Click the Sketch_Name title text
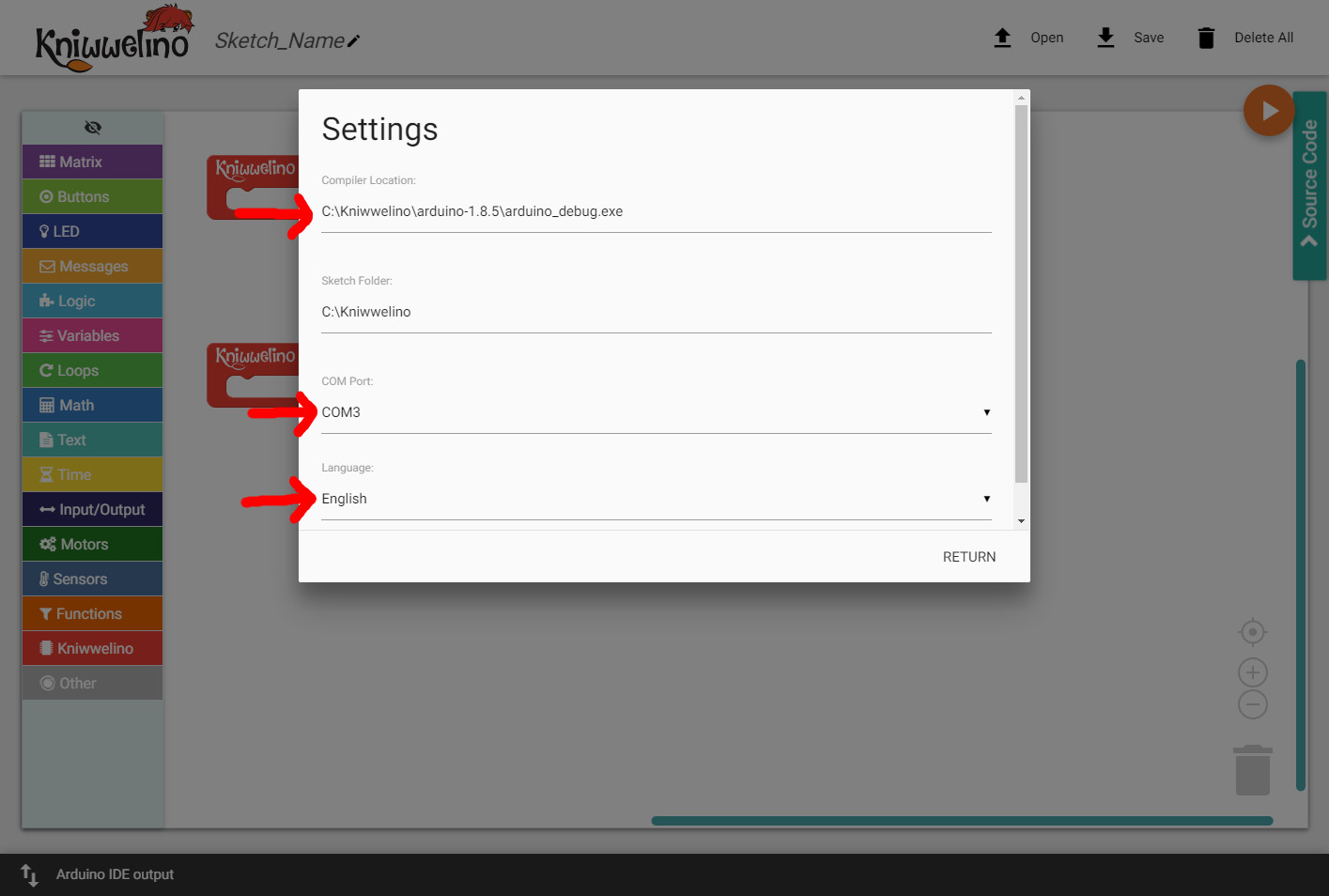Viewport: 1329px width, 896px height. (279, 40)
